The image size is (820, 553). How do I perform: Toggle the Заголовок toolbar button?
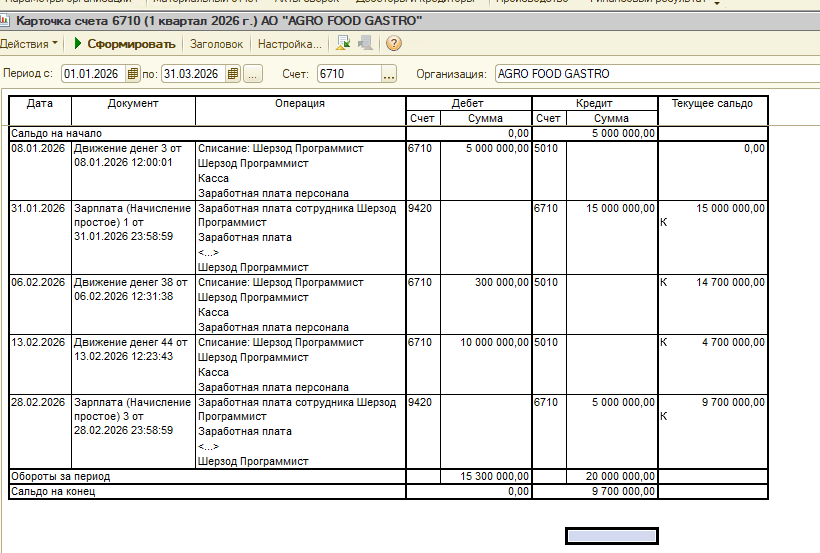click(217, 44)
